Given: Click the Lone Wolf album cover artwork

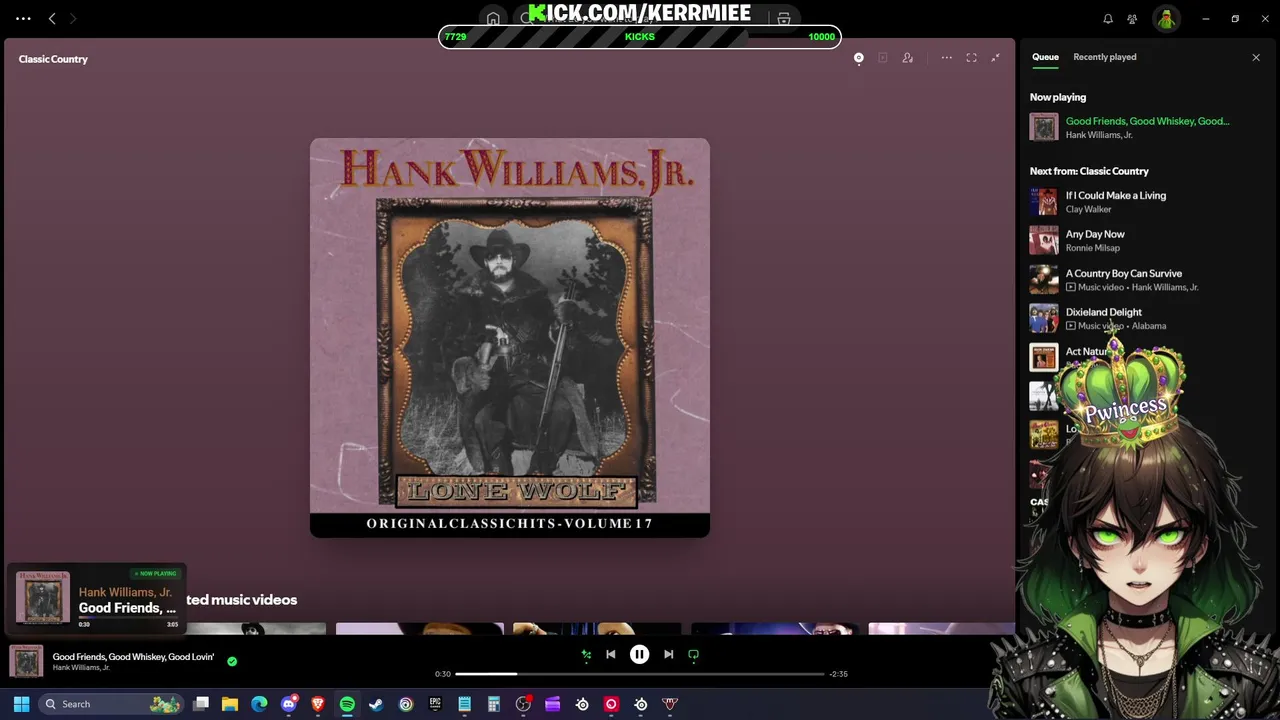Looking at the screenshot, I should click(510, 338).
